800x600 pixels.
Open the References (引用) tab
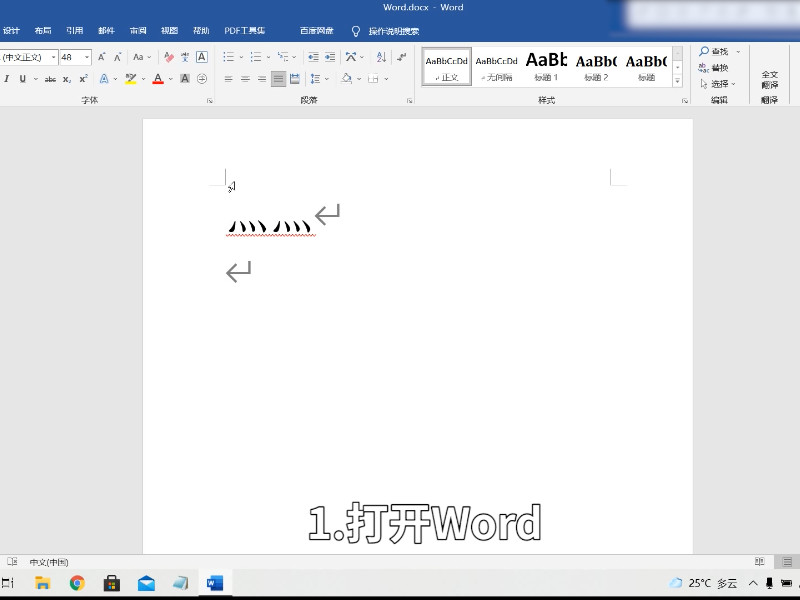pos(74,31)
